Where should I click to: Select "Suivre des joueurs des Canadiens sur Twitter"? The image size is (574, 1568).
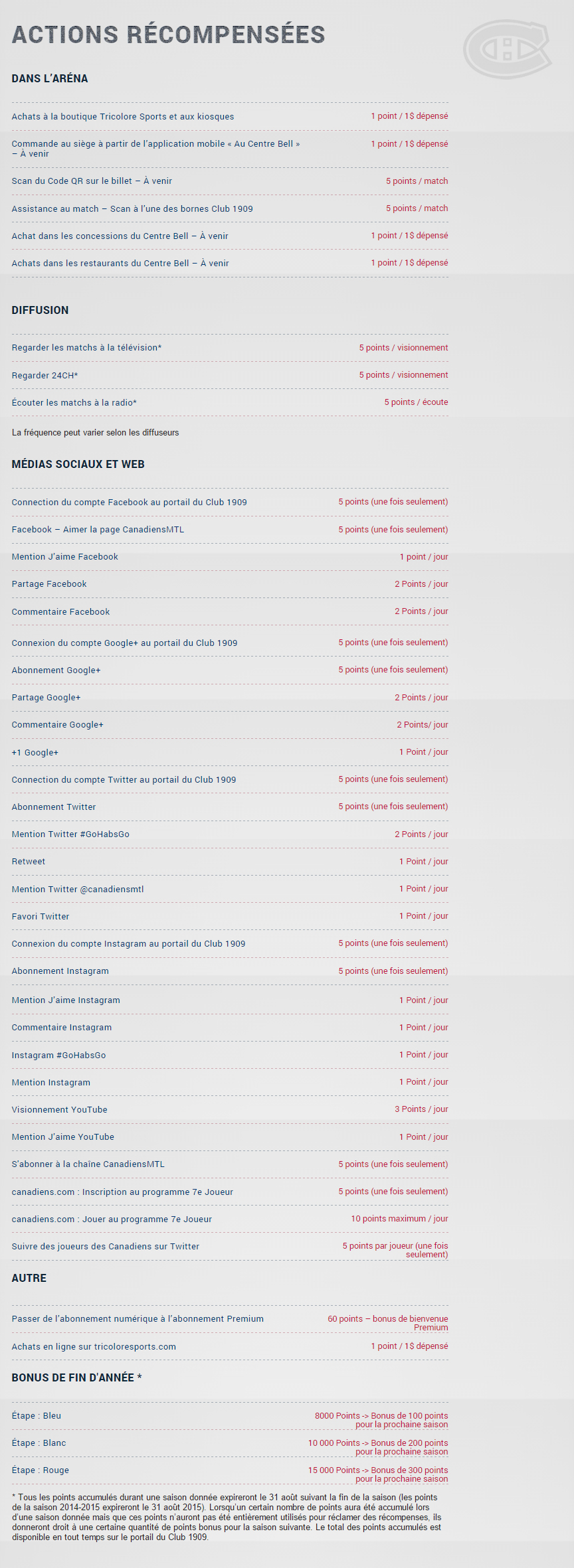(x=105, y=1247)
